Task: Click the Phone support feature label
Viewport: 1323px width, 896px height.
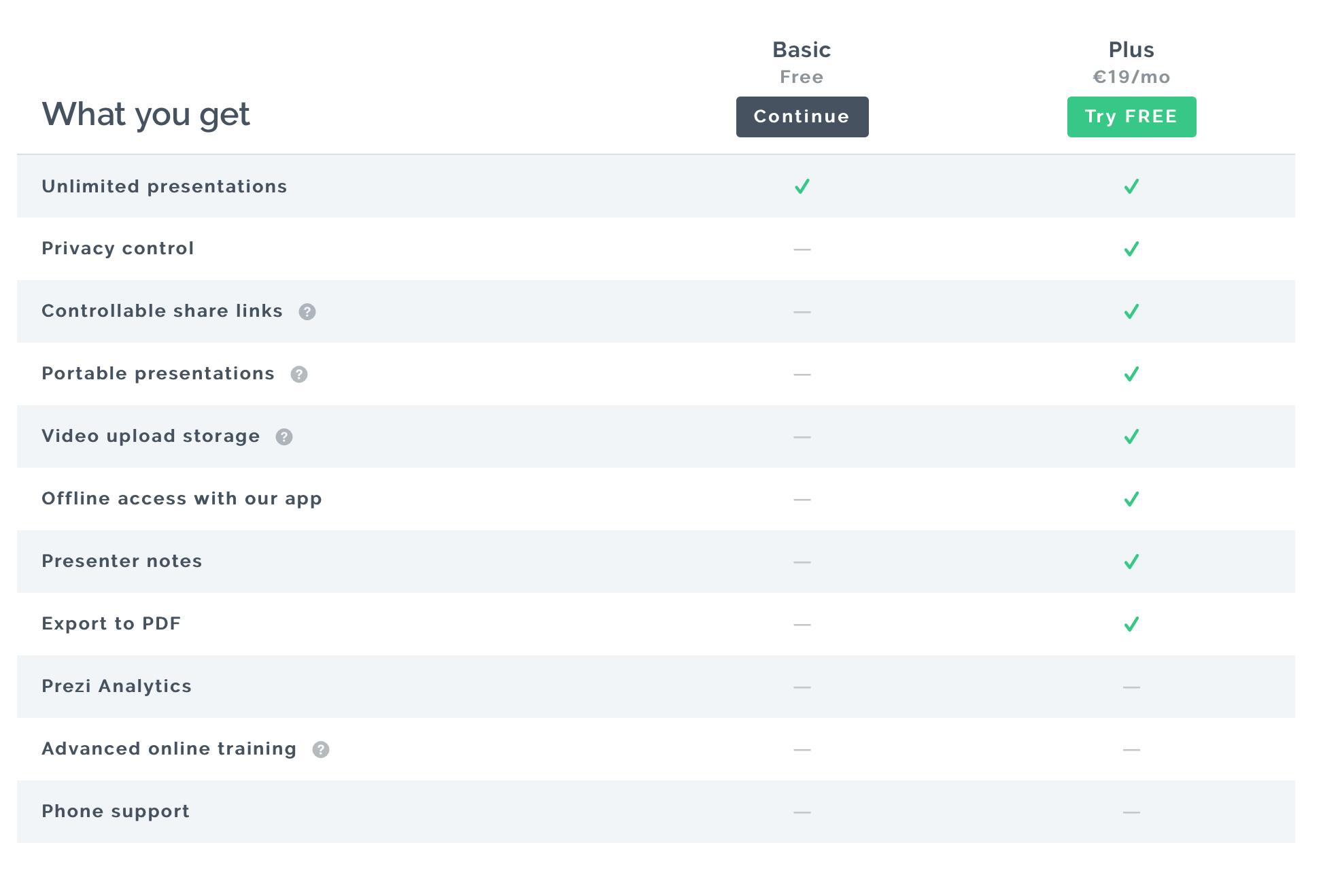Action: pos(116,811)
